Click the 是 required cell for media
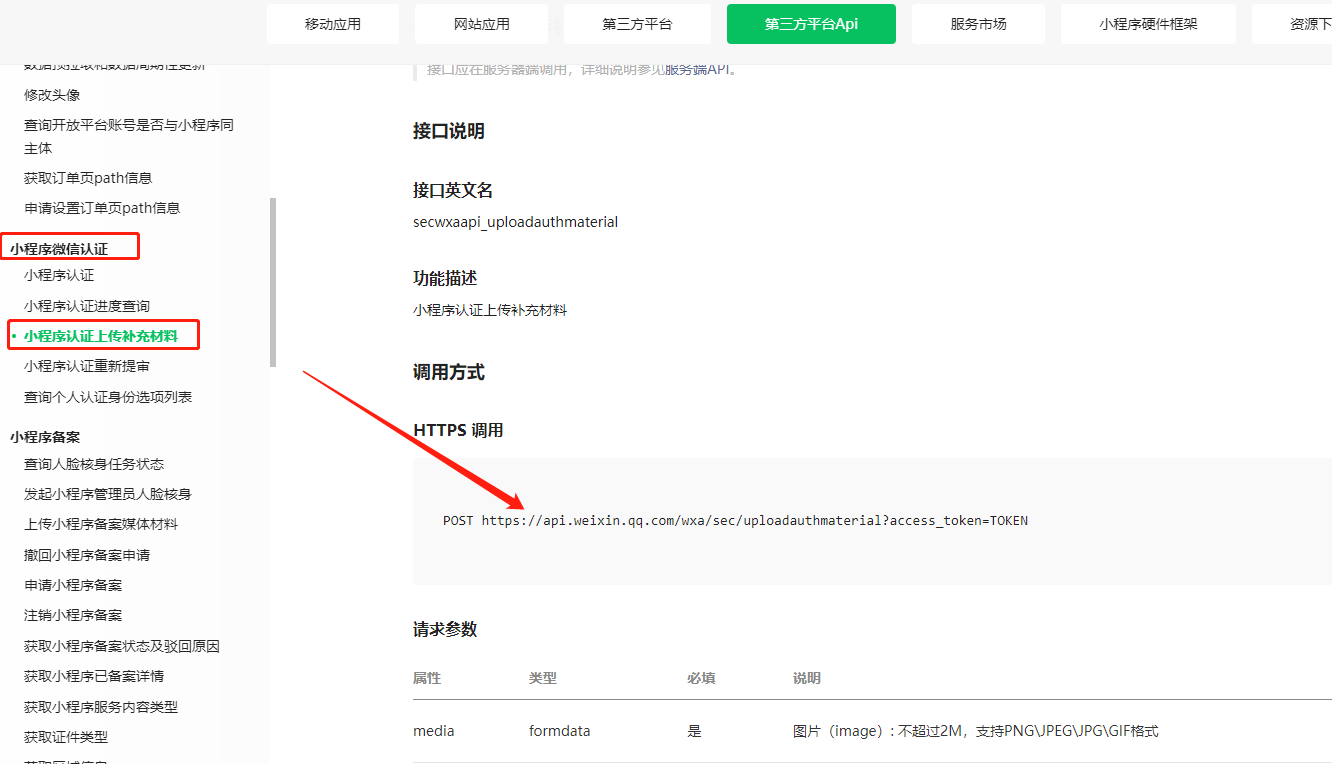The height and width of the screenshot is (764, 1332). 694,731
